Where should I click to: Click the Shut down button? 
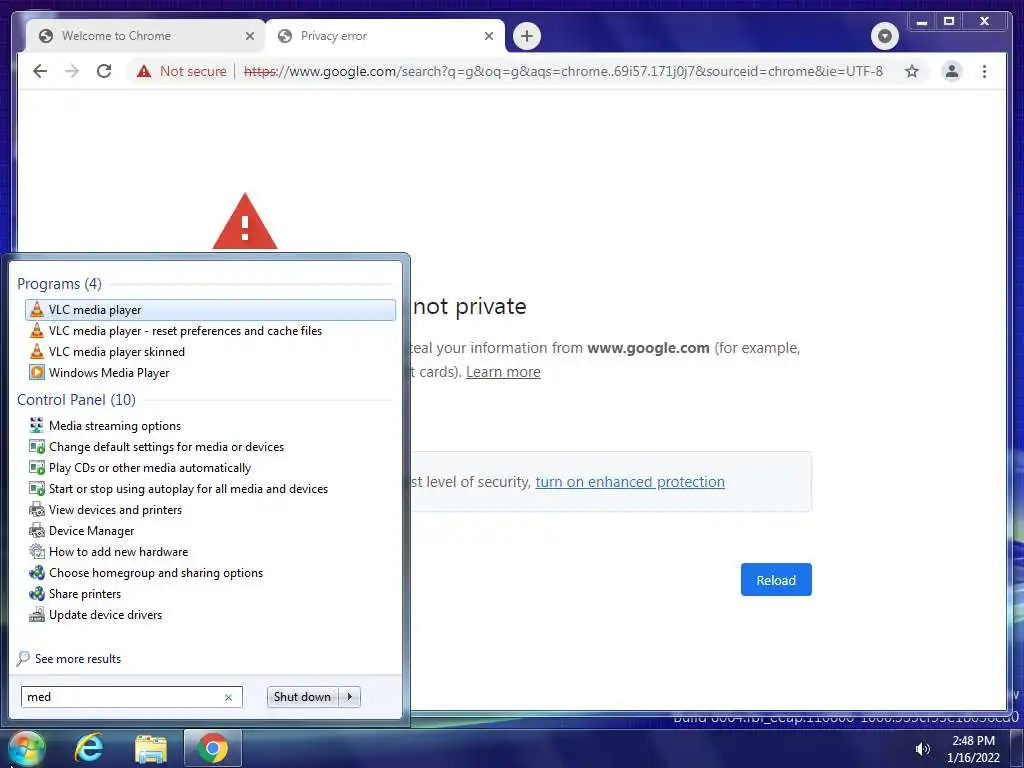point(302,697)
